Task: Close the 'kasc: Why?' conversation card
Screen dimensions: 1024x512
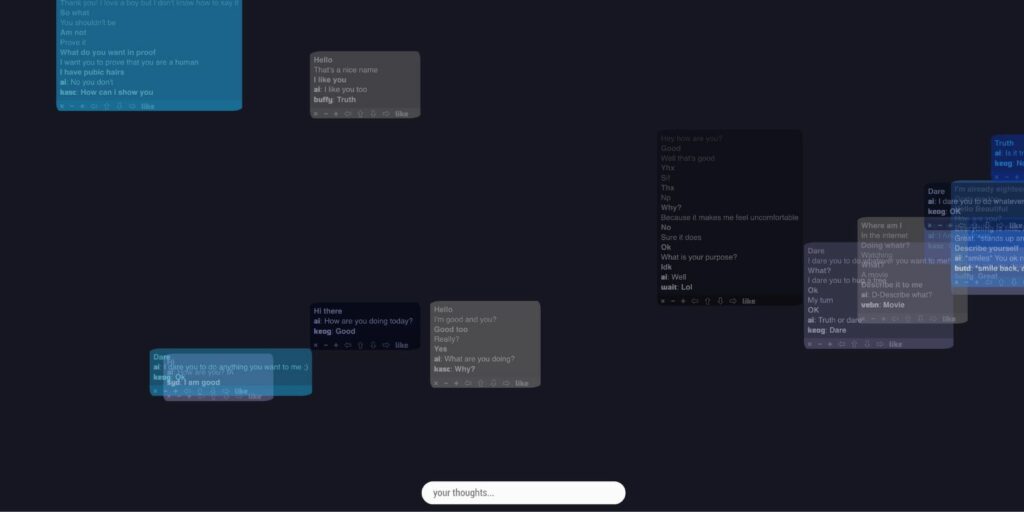Action: click(435, 383)
